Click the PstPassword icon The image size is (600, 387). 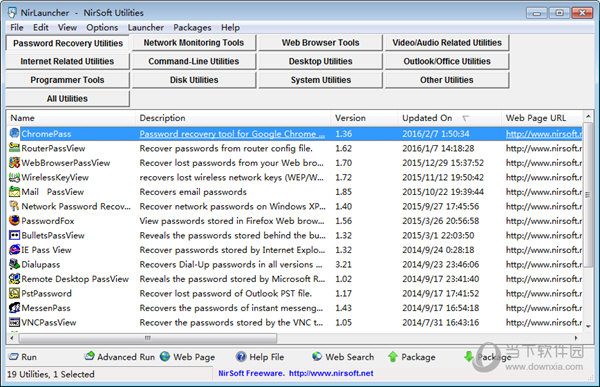tap(14, 293)
